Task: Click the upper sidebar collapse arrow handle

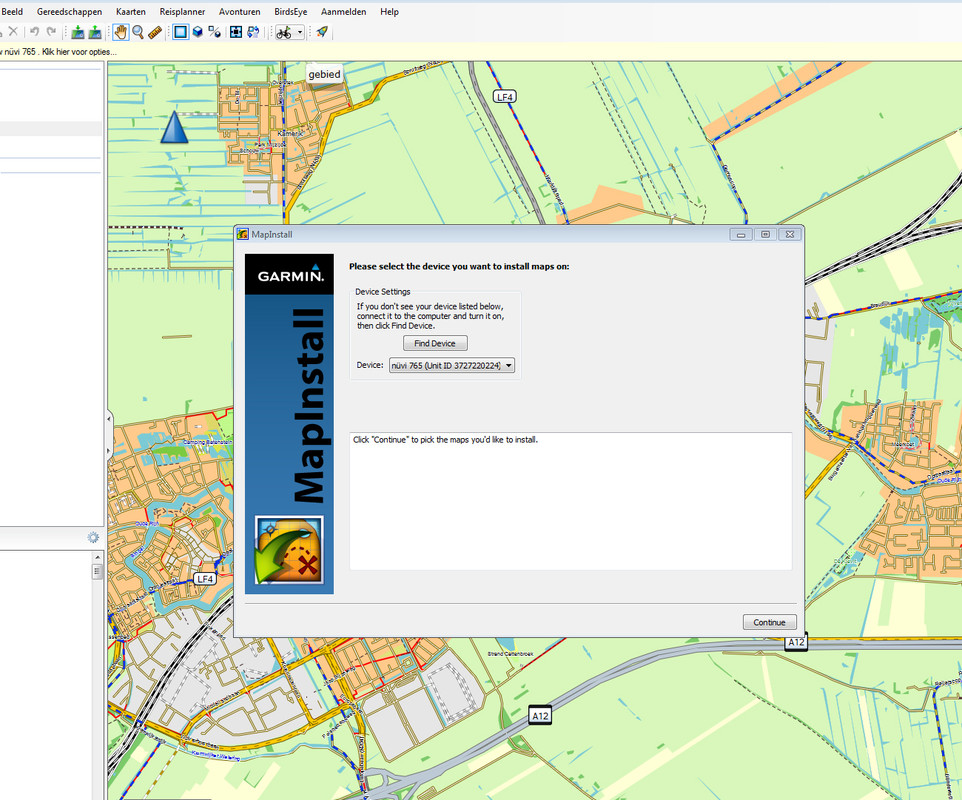Action: 109,419
